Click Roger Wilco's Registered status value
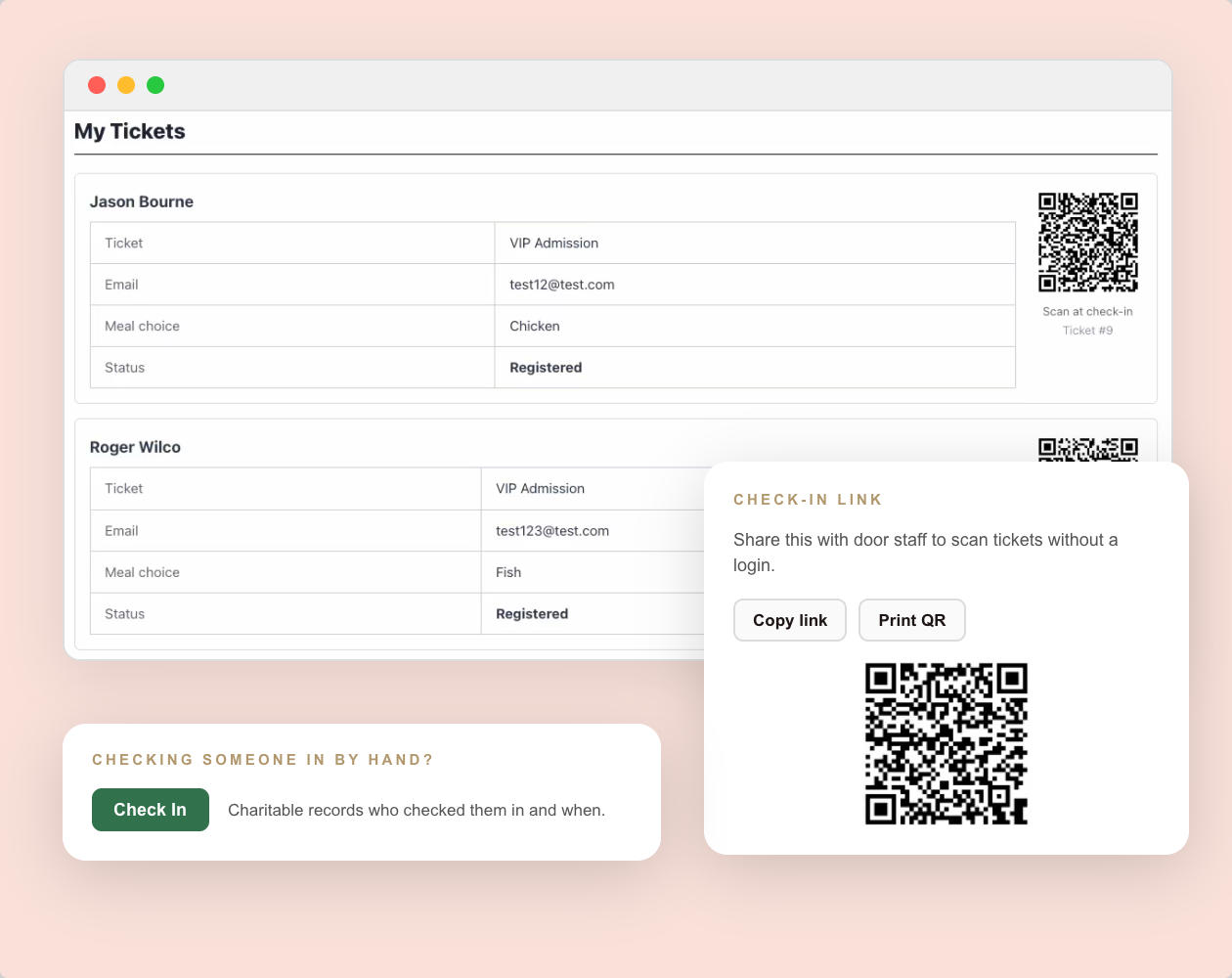The image size is (1232, 978). [532, 614]
